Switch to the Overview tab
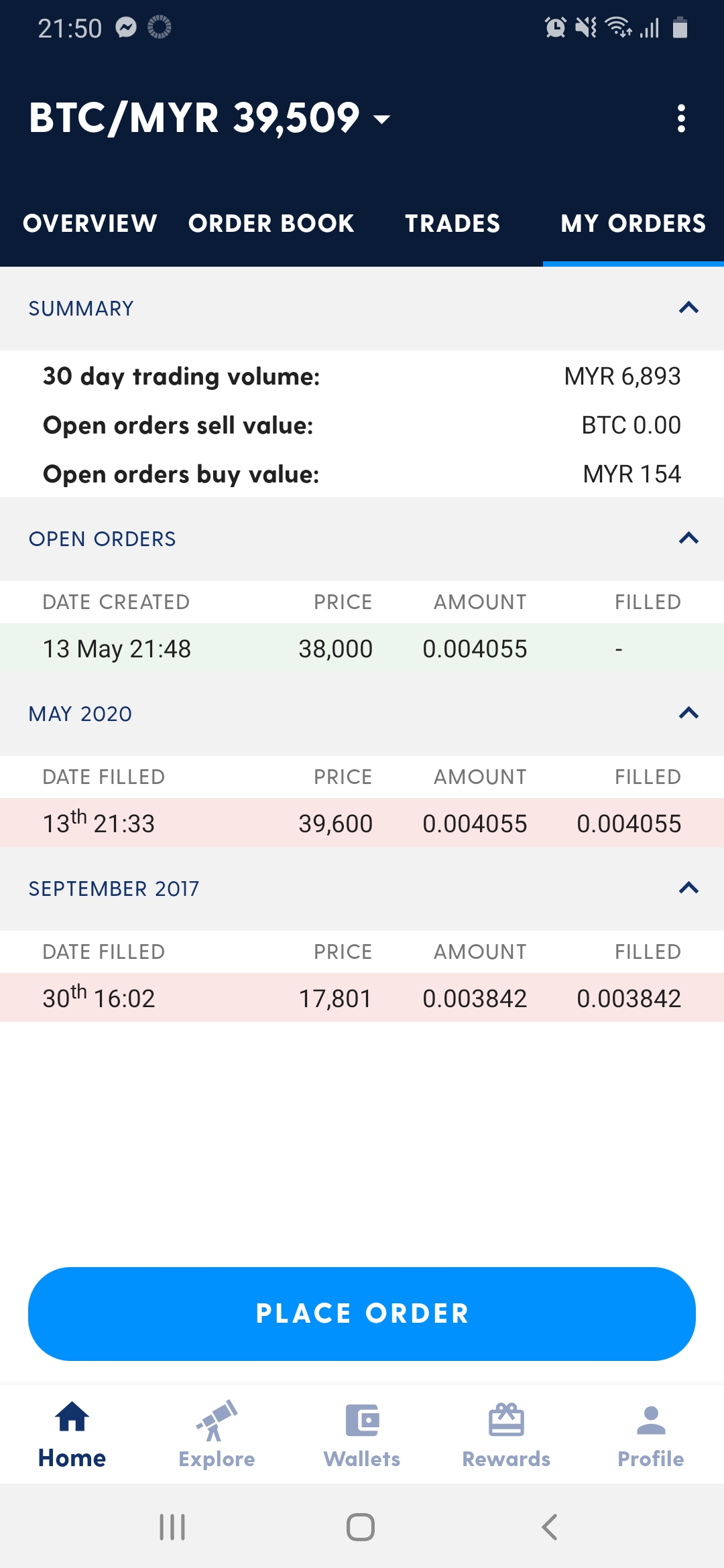The height and width of the screenshot is (1568, 724). [90, 223]
